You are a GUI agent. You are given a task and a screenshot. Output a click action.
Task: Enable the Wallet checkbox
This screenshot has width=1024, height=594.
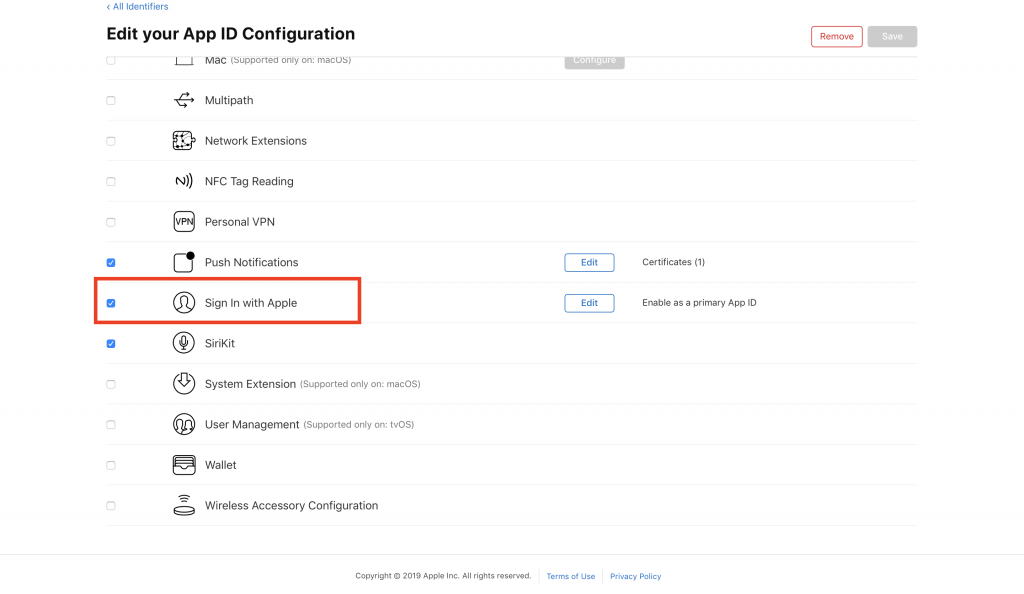(111, 465)
